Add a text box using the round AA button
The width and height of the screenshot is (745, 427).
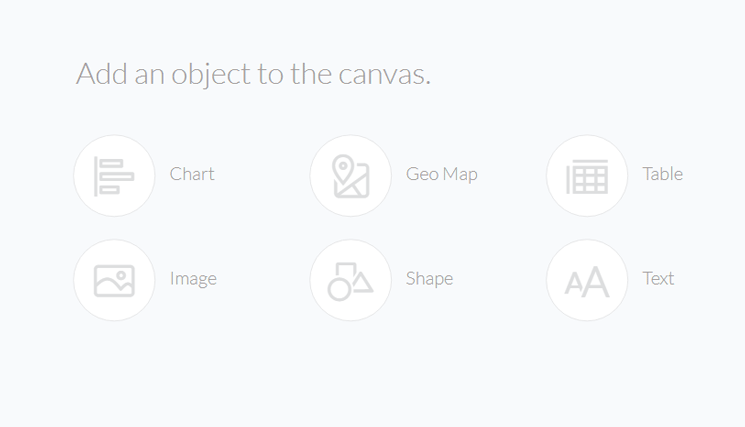[x=587, y=280]
